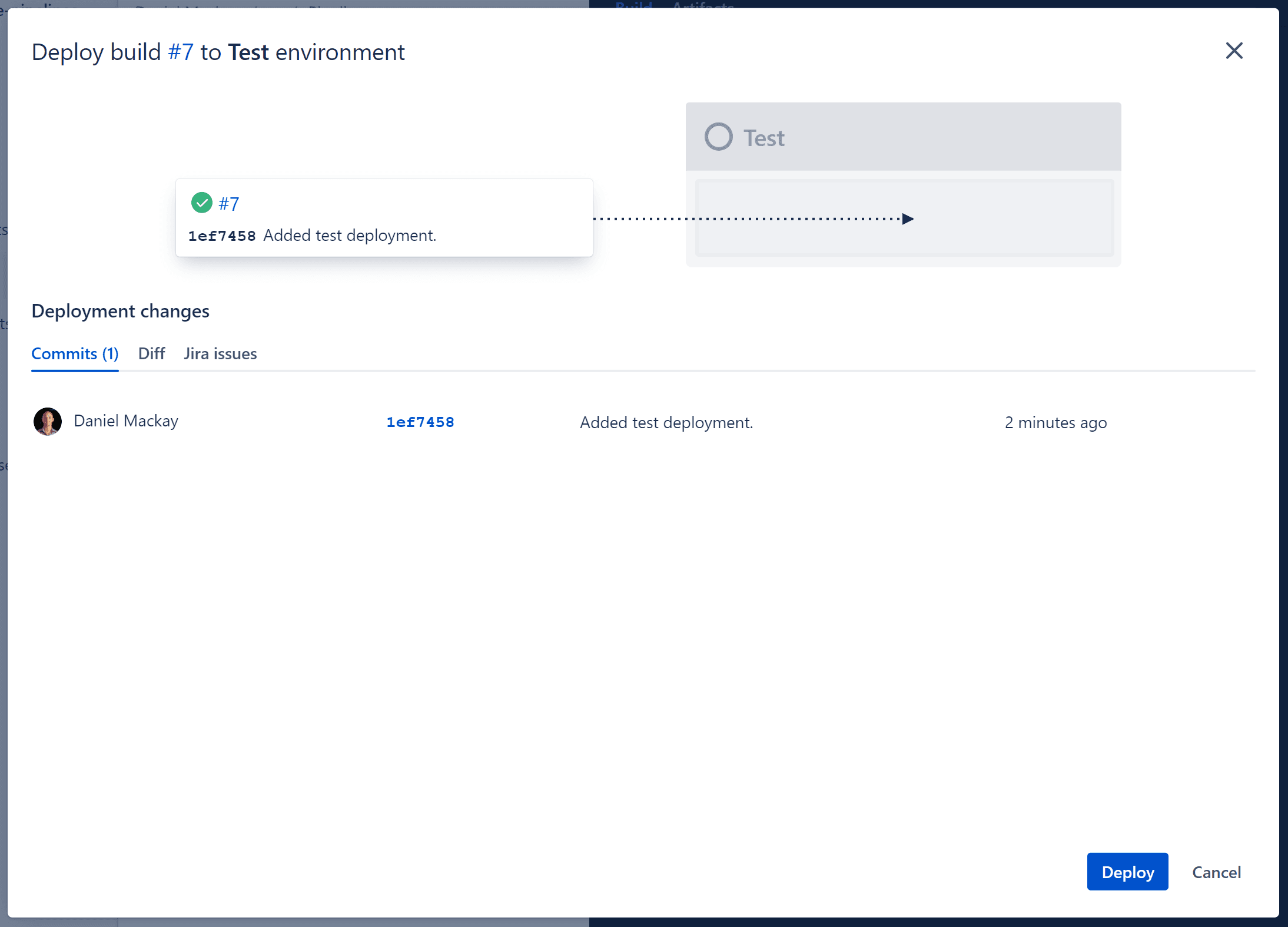
Task: Click the Daniel Mackay author name
Action: [x=126, y=421]
